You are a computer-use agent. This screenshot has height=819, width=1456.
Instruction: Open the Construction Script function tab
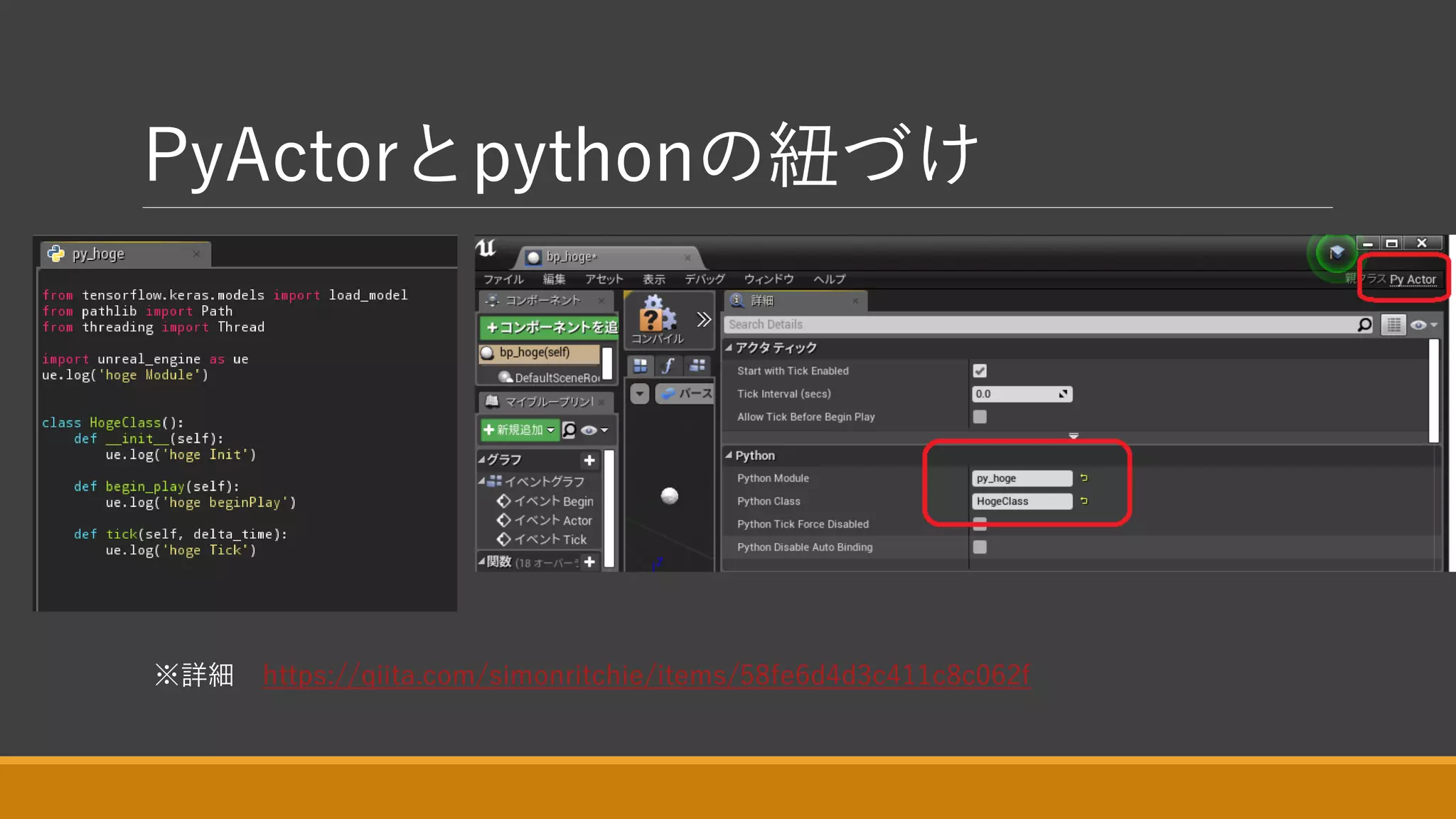coord(668,365)
